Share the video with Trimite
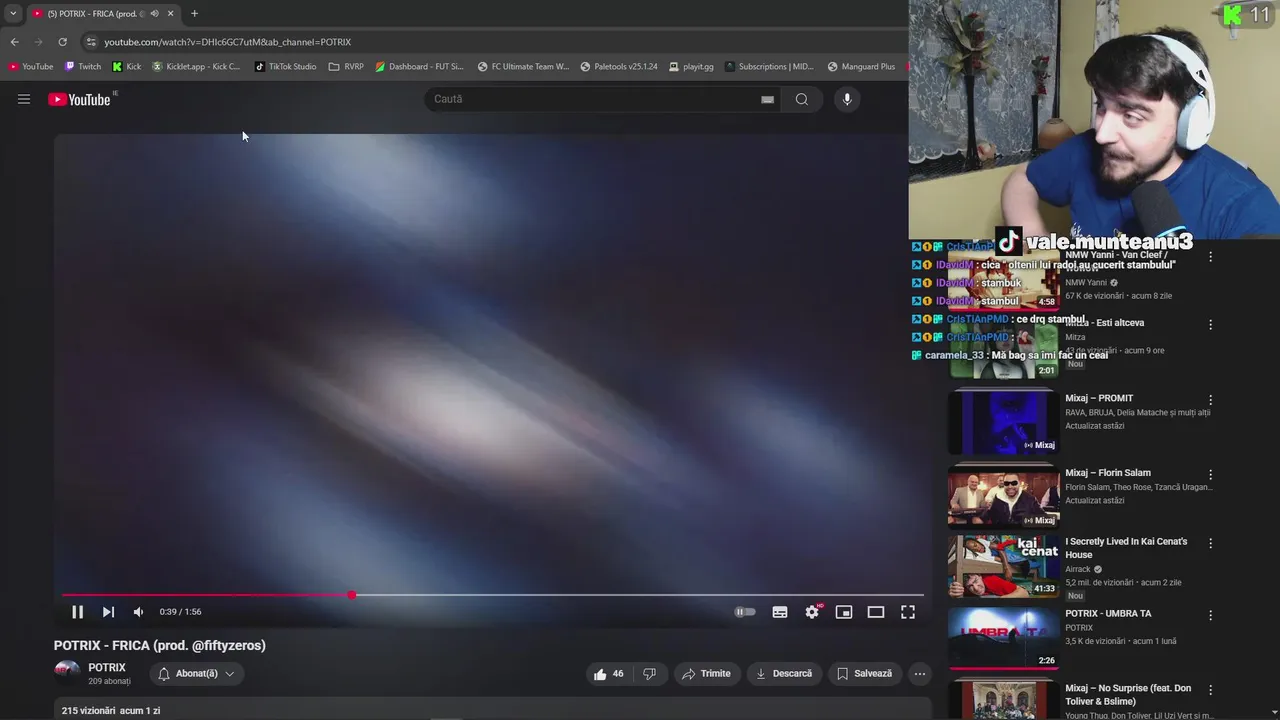 707,674
